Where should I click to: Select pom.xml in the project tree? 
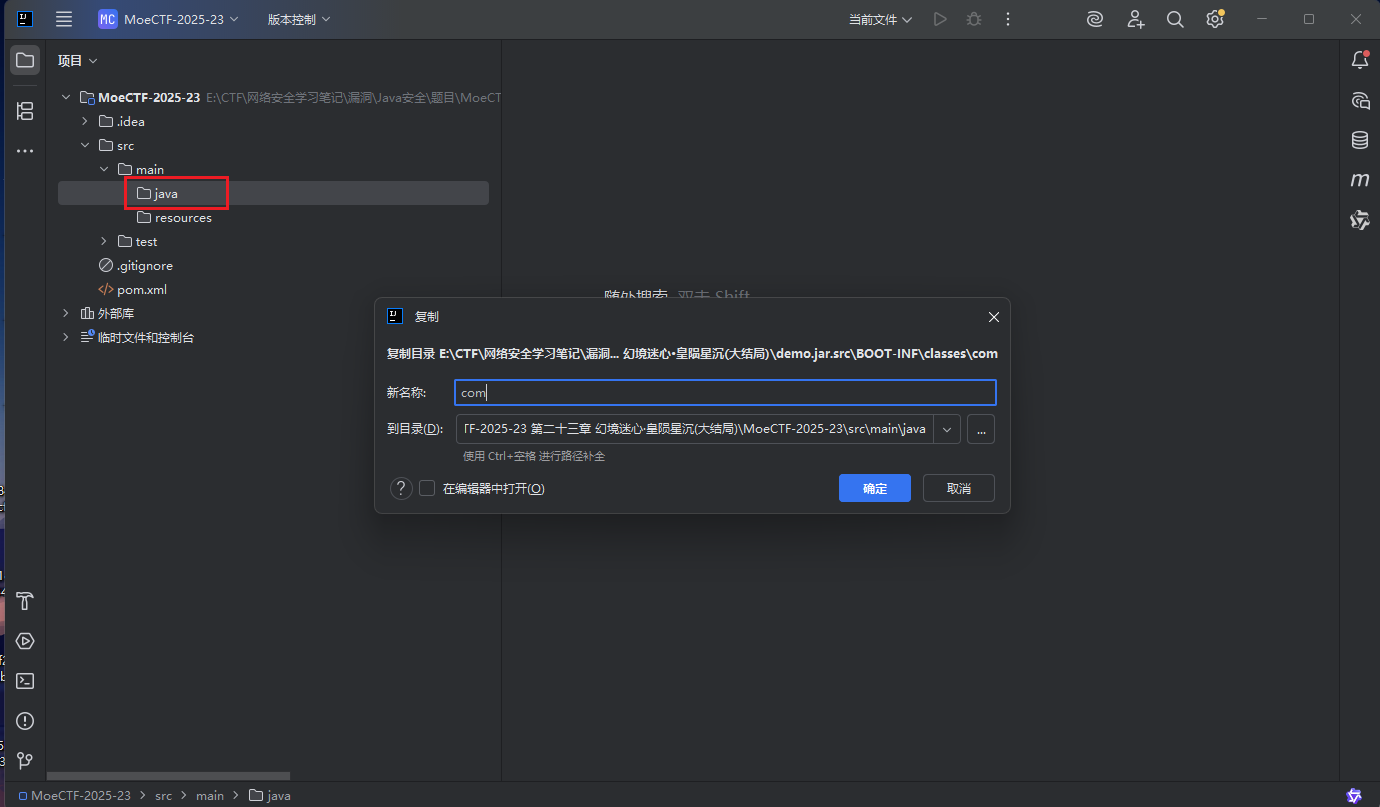point(141,289)
